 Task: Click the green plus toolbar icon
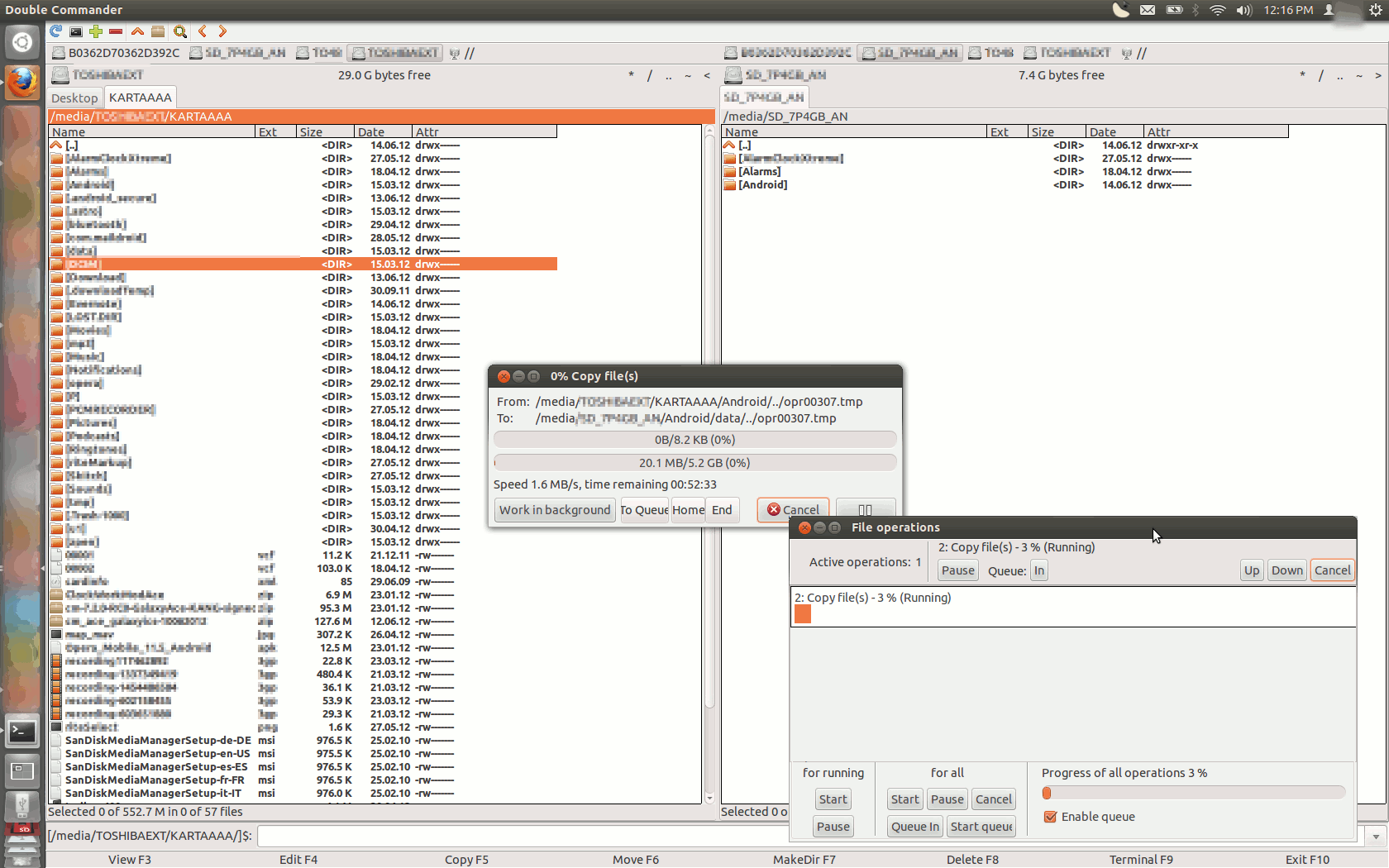pyautogui.click(x=96, y=31)
